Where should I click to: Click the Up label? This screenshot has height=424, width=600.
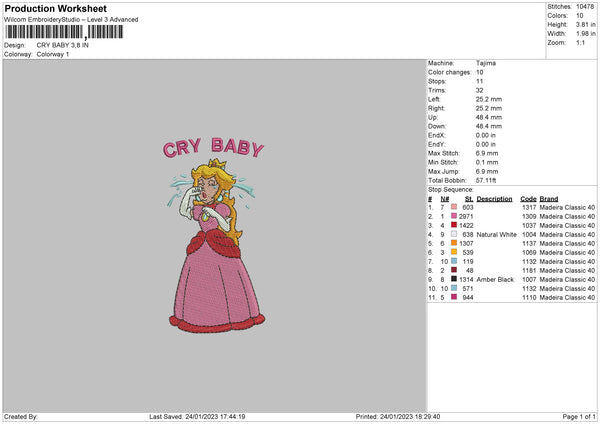pyautogui.click(x=432, y=117)
